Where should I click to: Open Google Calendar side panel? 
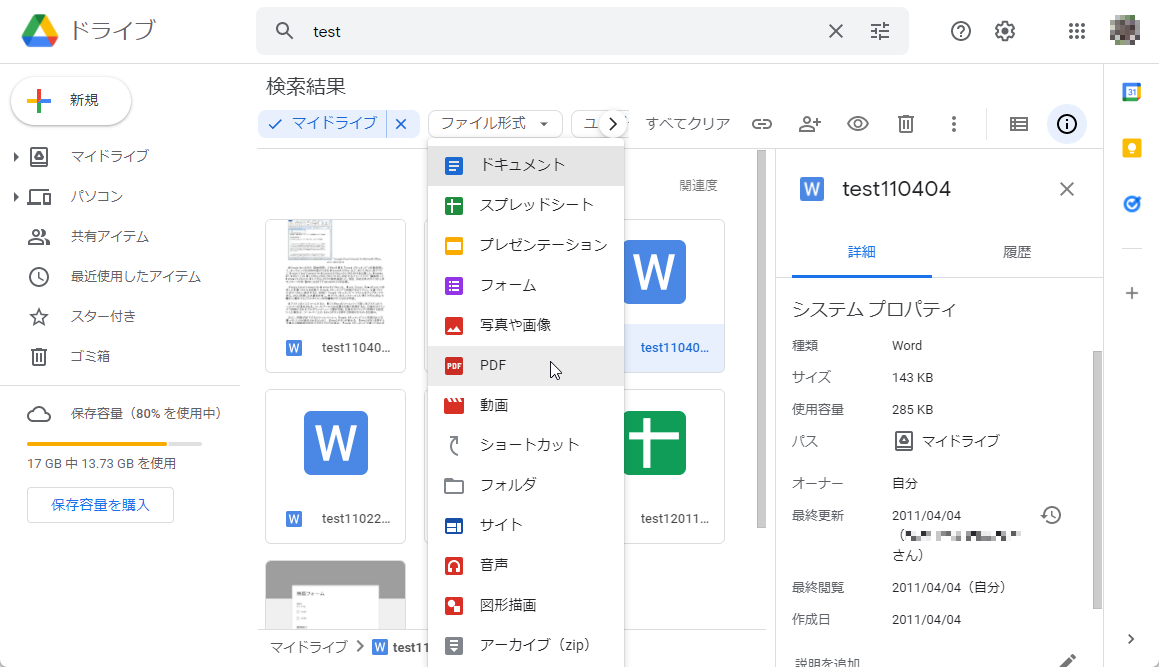point(1131,91)
